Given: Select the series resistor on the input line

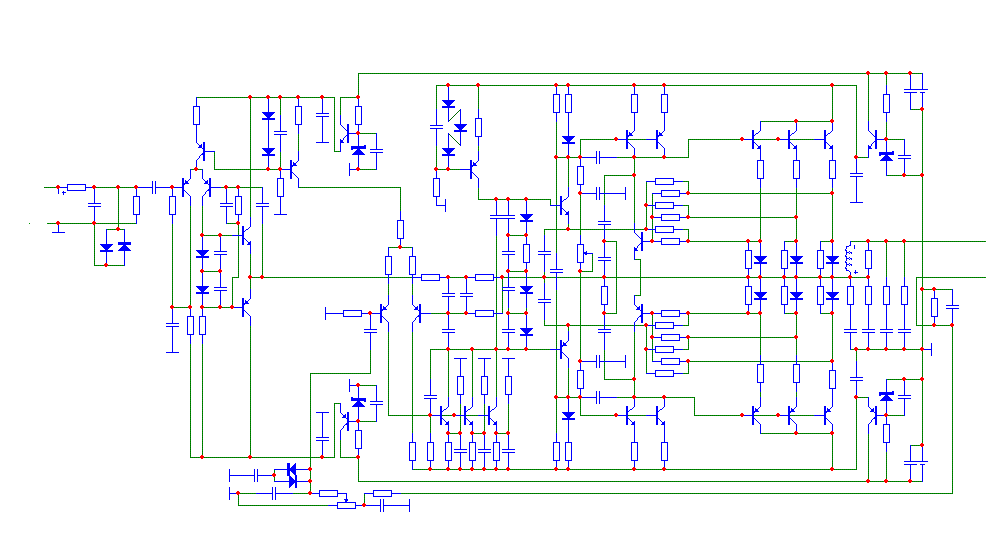Looking at the screenshot, I should click(x=76, y=187).
